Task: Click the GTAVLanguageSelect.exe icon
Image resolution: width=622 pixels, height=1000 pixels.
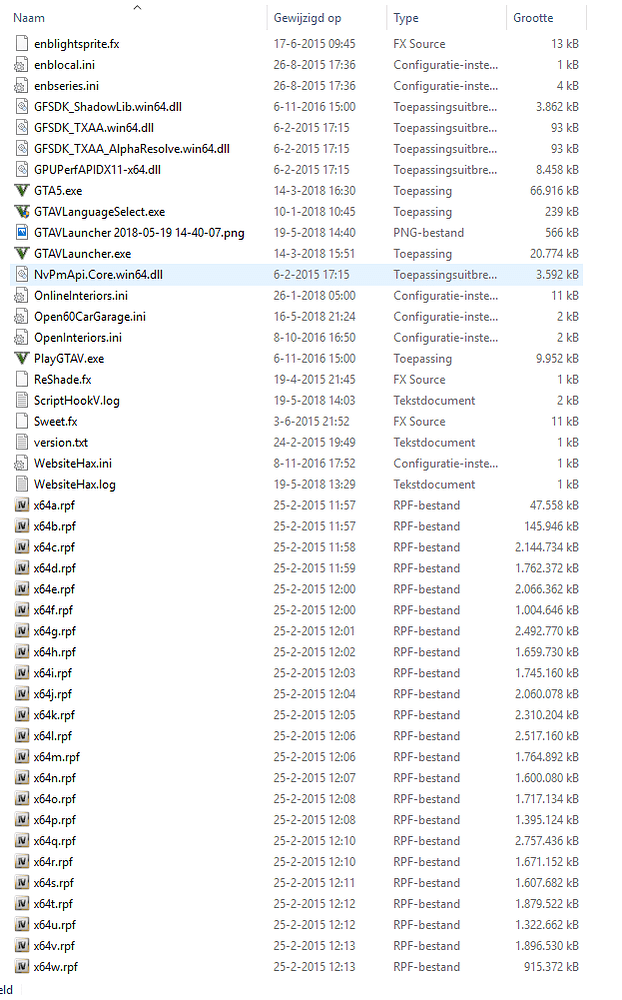Action: (22, 212)
